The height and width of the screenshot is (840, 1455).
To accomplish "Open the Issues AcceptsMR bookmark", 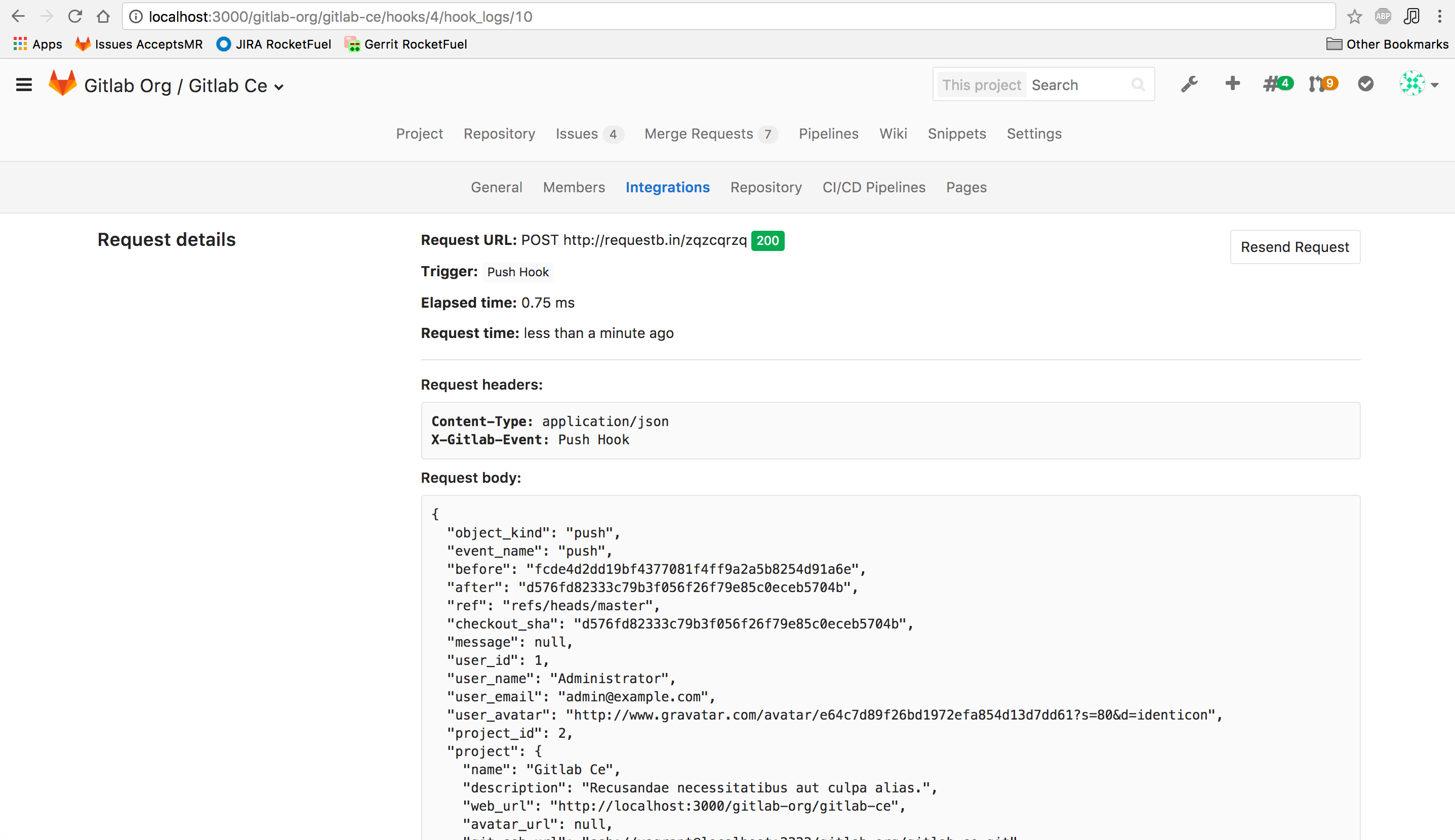I will tap(139, 45).
